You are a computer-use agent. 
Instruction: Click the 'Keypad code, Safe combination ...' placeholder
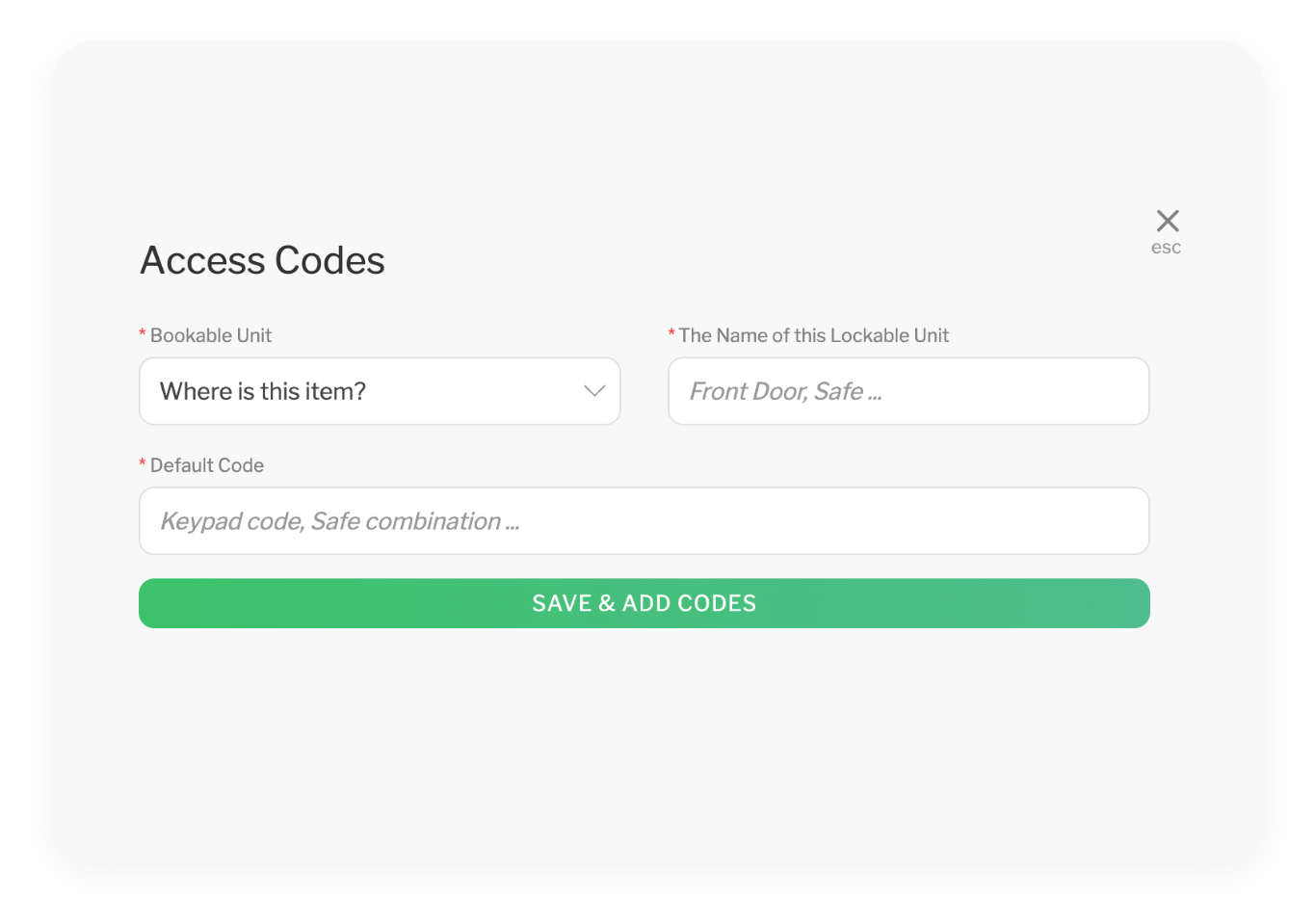click(339, 521)
